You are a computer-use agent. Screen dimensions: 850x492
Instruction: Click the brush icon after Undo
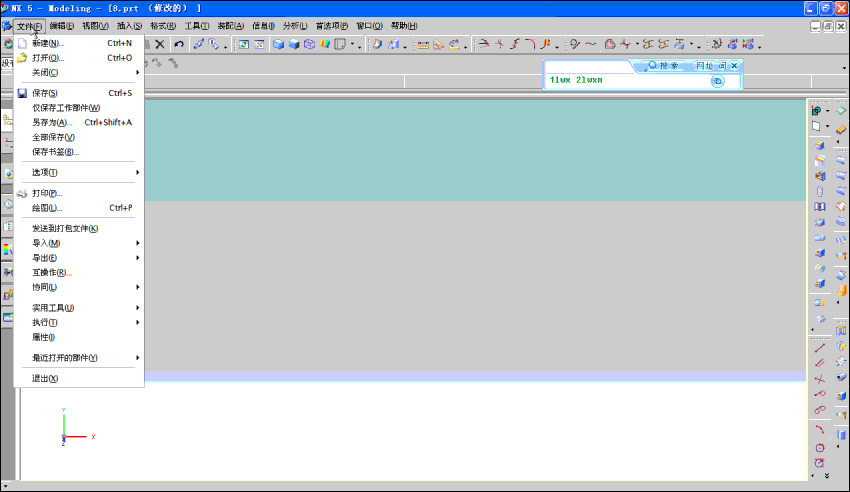[x=198, y=44]
